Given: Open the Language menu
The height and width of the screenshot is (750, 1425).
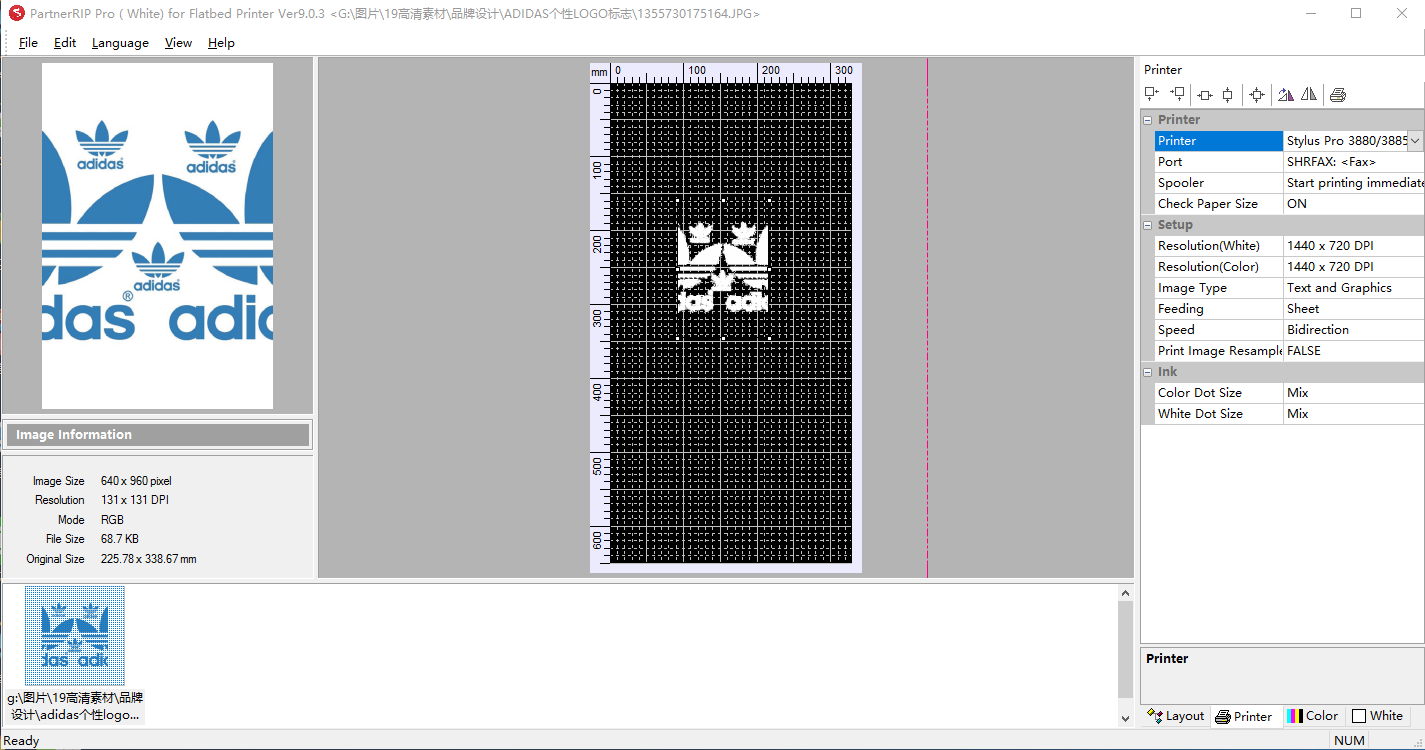Looking at the screenshot, I should (120, 43).
